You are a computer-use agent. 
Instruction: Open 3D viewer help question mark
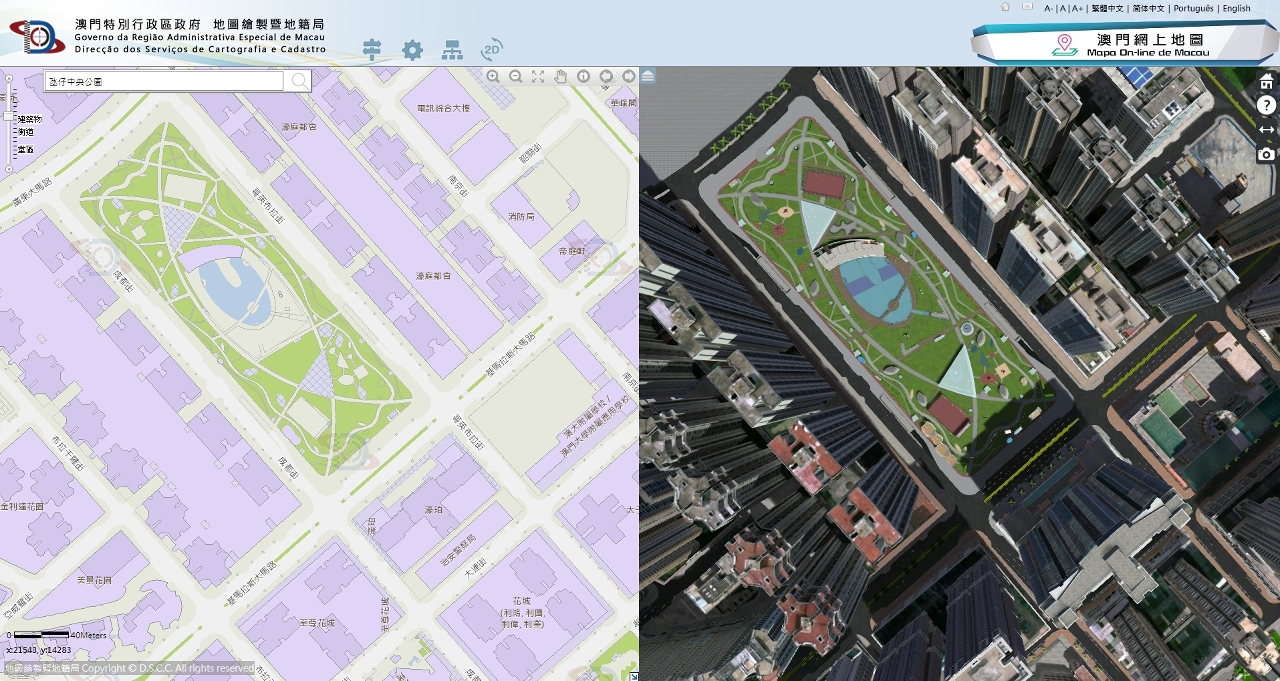pyautogui.click(x=1266, y=105)
